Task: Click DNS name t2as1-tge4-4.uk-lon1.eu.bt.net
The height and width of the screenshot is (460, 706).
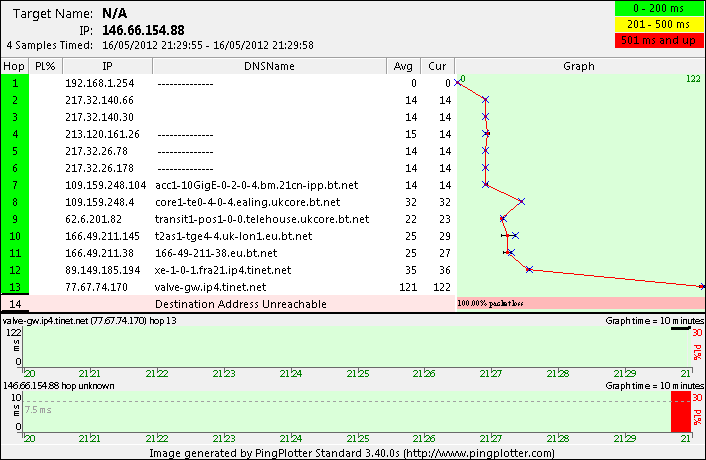Action: 234,236
